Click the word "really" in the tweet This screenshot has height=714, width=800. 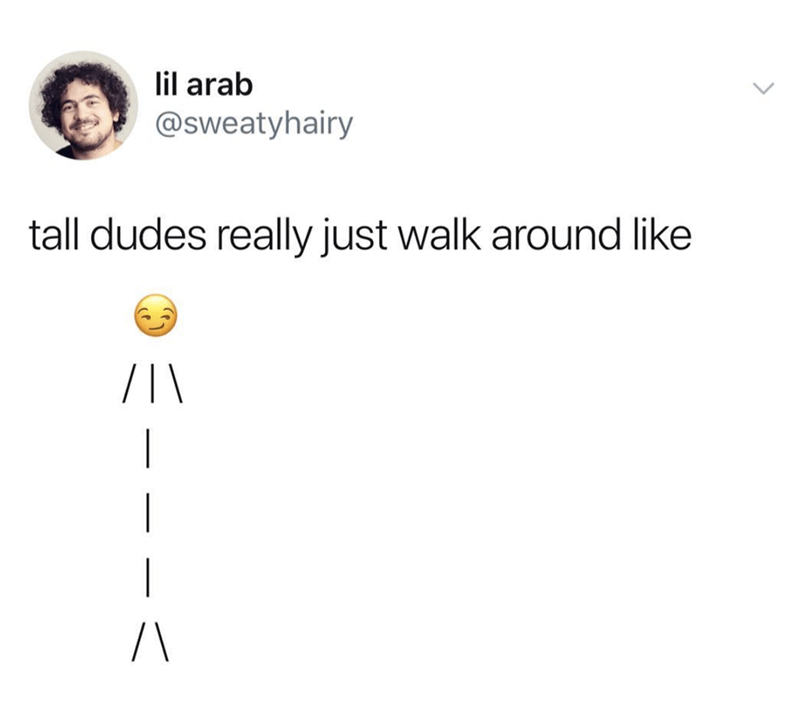[x=264, y=237]
